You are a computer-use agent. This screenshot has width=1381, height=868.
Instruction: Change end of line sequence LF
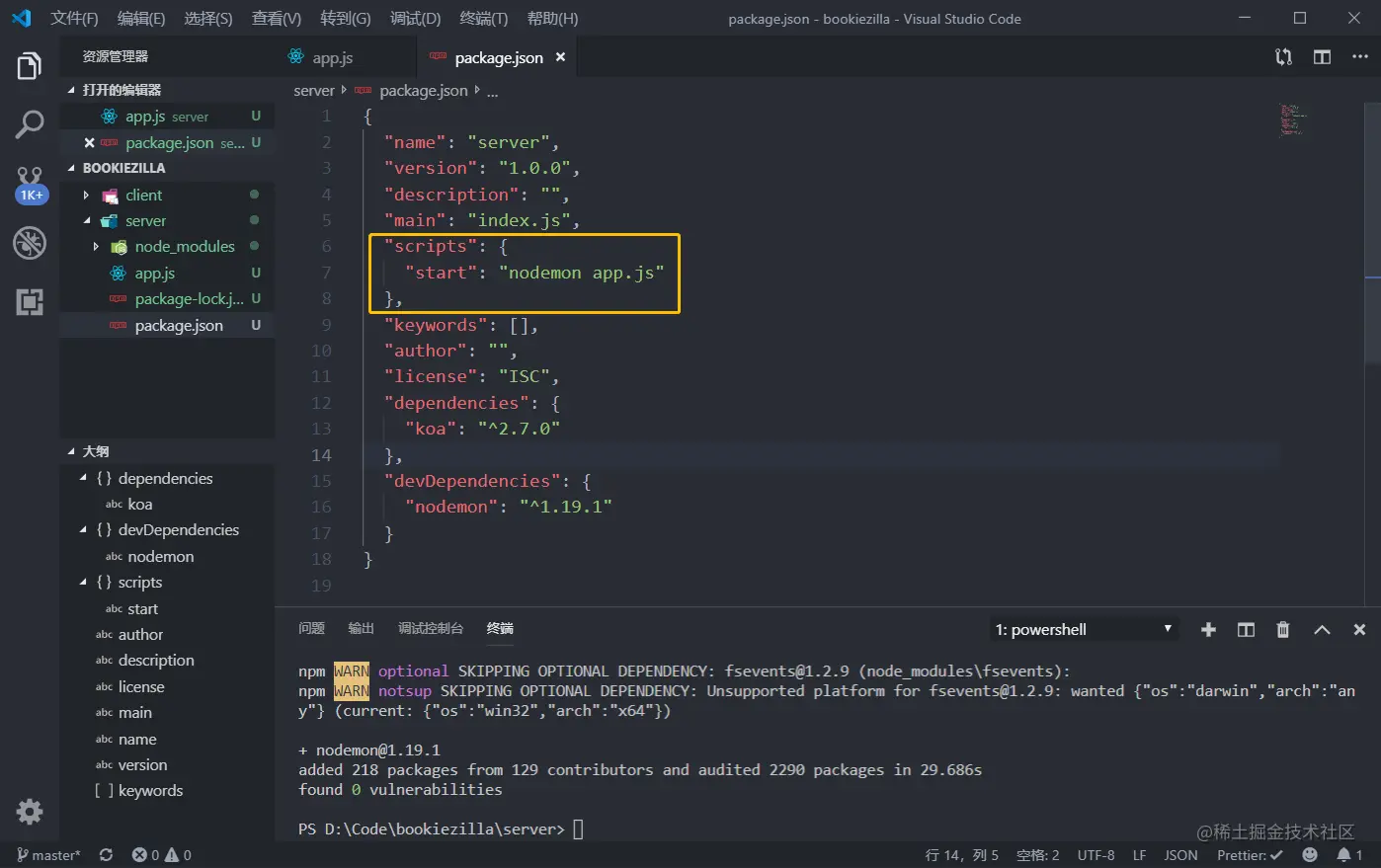(x=1139, y=855)
